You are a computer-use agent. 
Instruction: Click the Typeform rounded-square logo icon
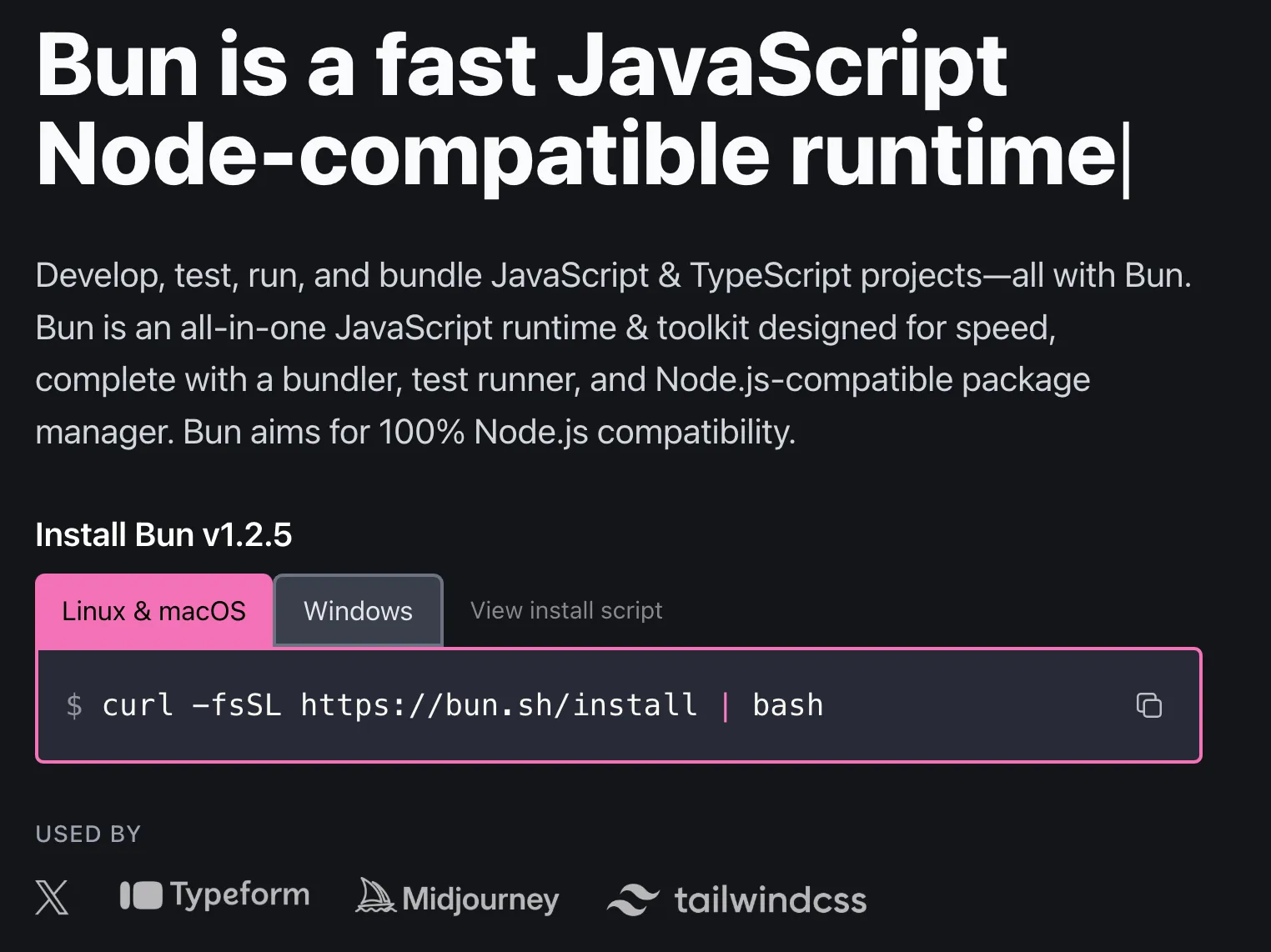click(141, 896)
